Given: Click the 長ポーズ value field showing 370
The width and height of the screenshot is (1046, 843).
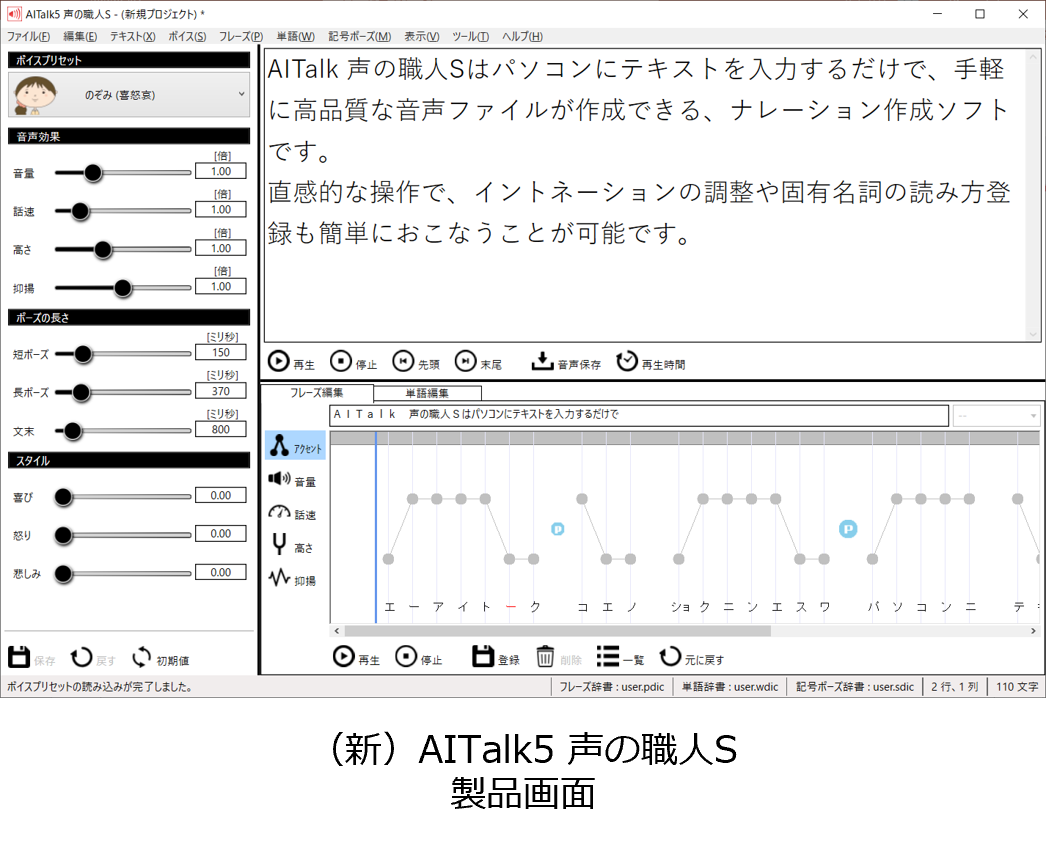Looking at the screenshot, I should point(221,391).
